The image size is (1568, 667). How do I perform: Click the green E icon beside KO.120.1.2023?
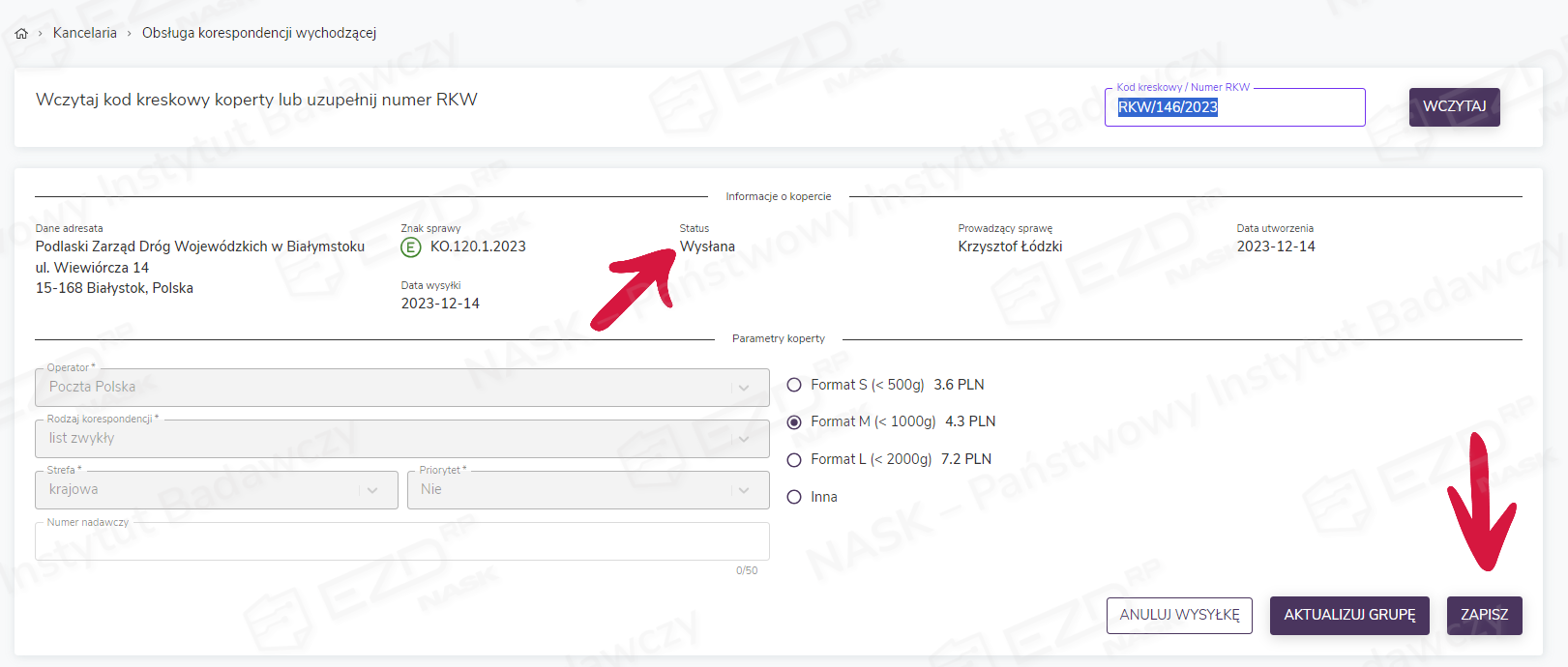pyautogui.click(x=411, y=247)
